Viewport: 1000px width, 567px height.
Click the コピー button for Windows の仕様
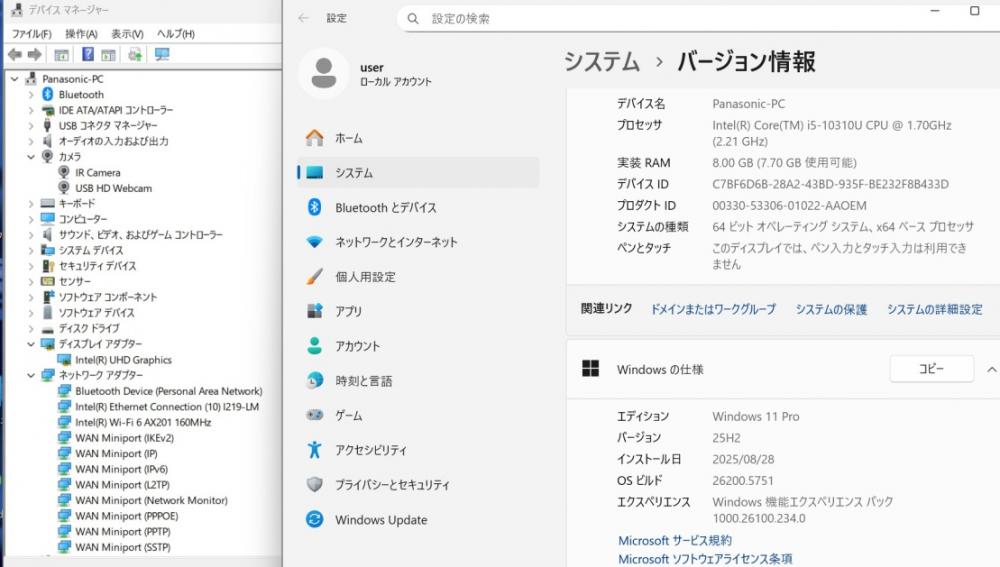(x=932, y=369)
